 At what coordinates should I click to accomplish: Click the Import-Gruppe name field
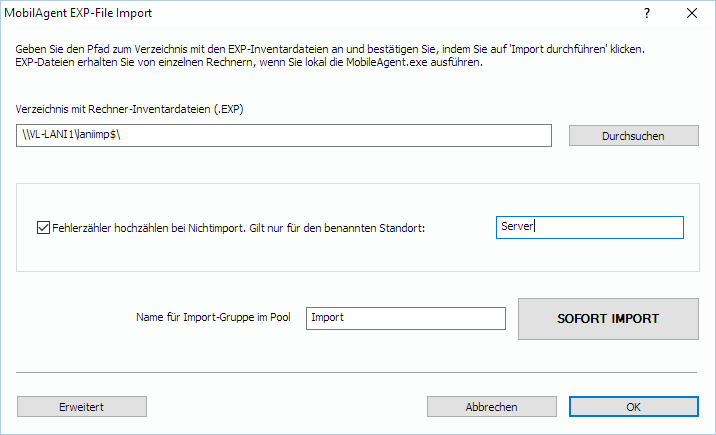pos(405,318)
